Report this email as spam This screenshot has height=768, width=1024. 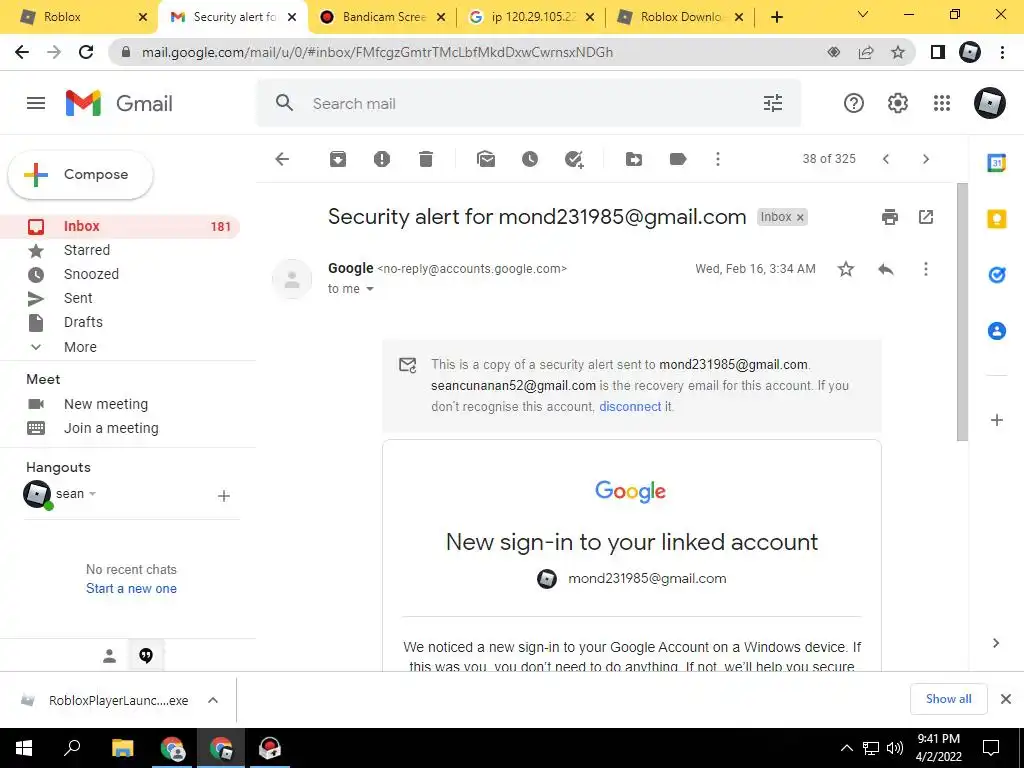tap(381, 159)
